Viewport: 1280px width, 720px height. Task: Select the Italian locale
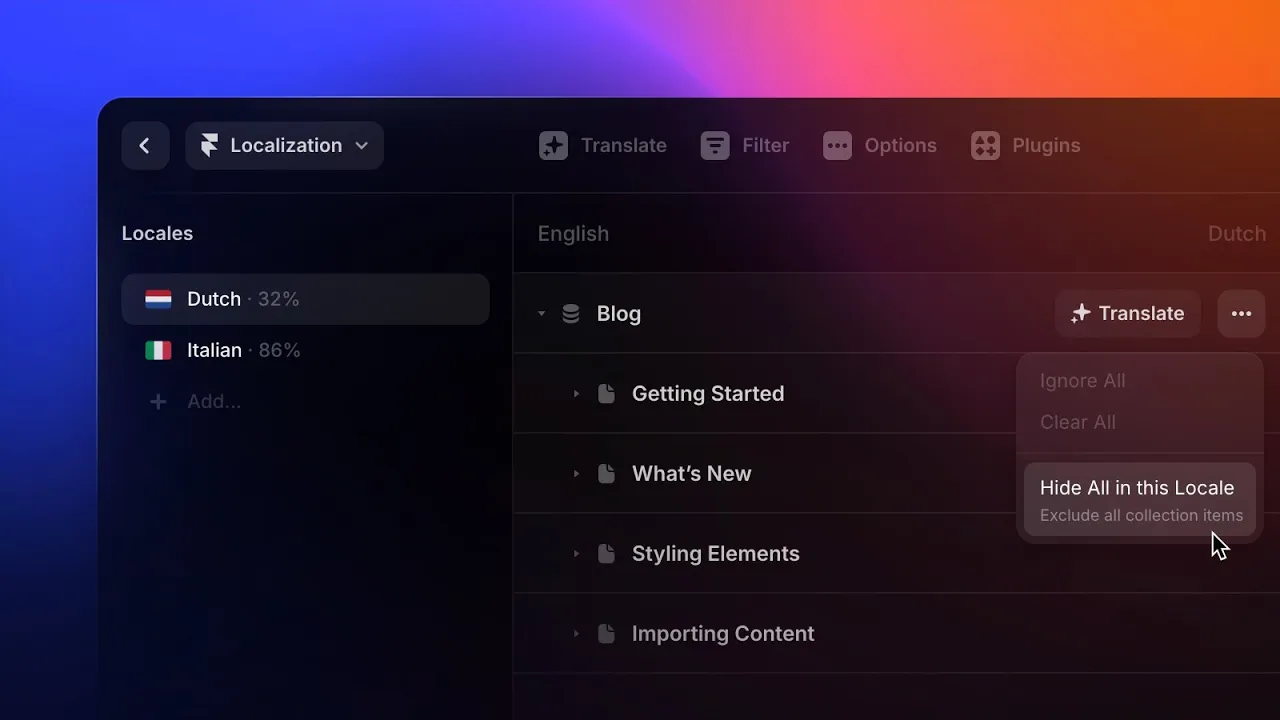coord(305,350)
